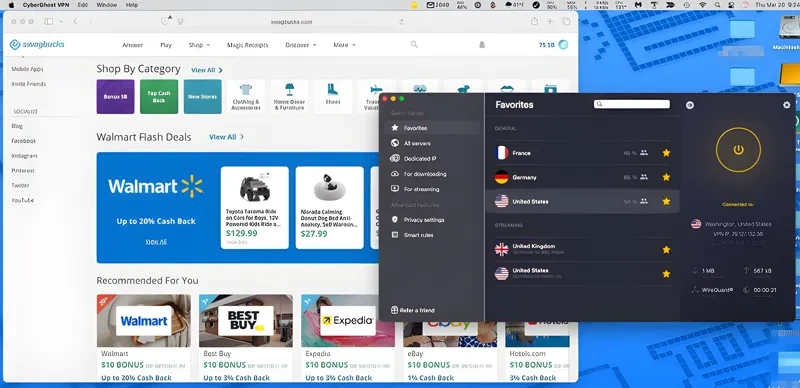Open Apple menu icon
The width and height of the screenshot is (800, 388).
[x=12, y=5]
